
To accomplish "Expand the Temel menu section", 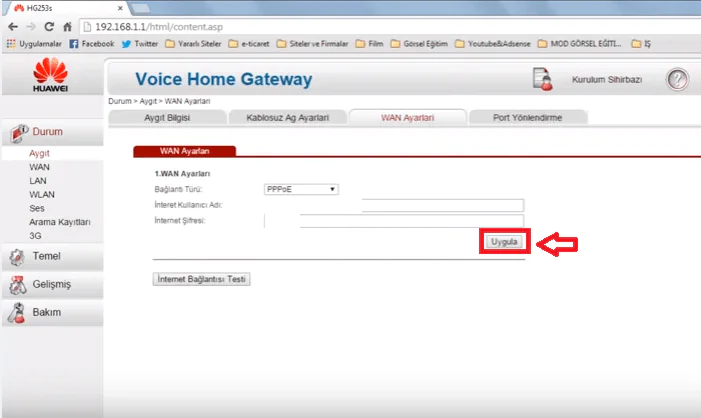I will (52, 257).
